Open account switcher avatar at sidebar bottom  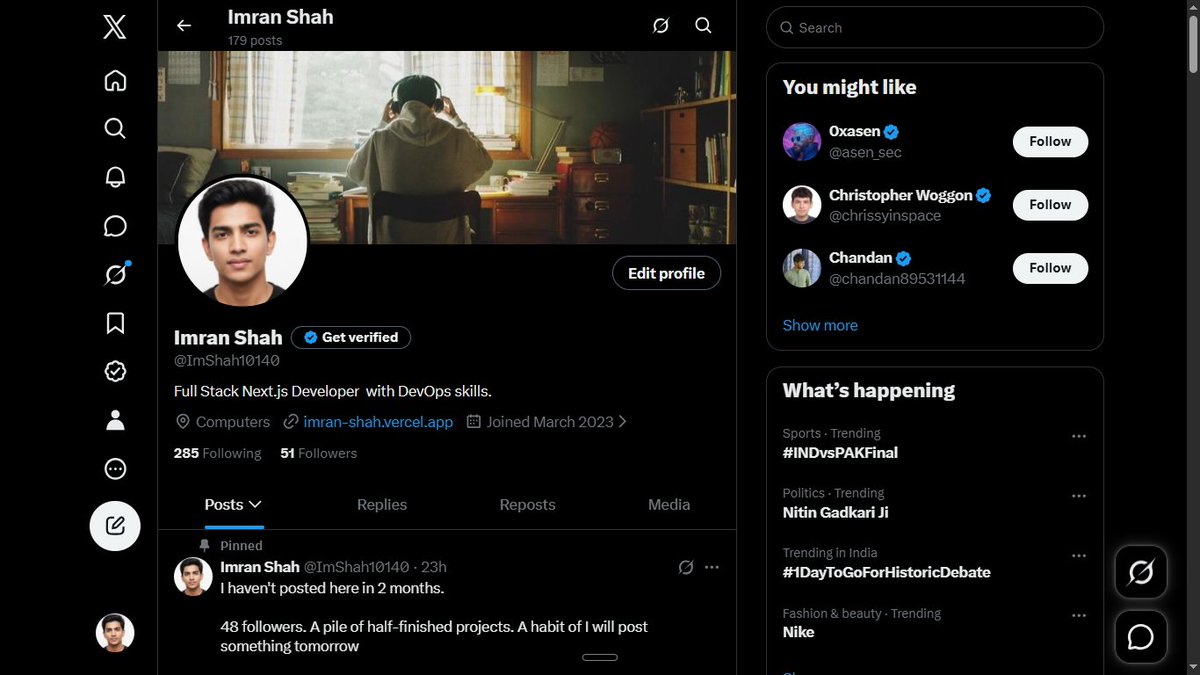115,632
